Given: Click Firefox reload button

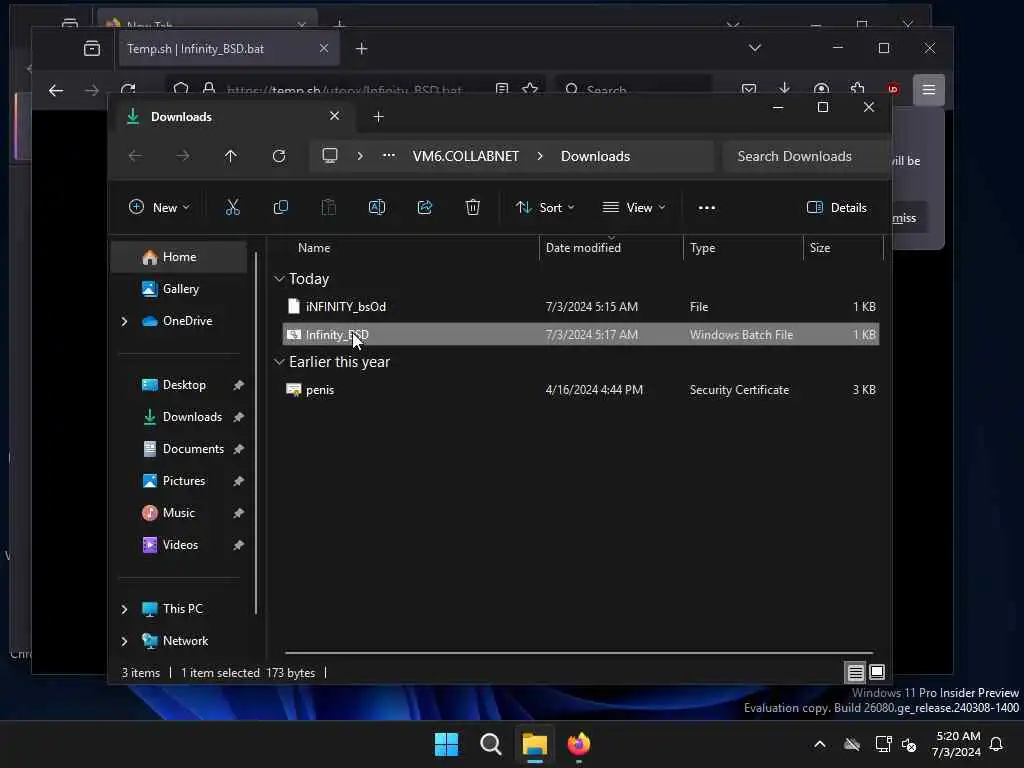Looking at the screenshot, I should tap(128, 89).
